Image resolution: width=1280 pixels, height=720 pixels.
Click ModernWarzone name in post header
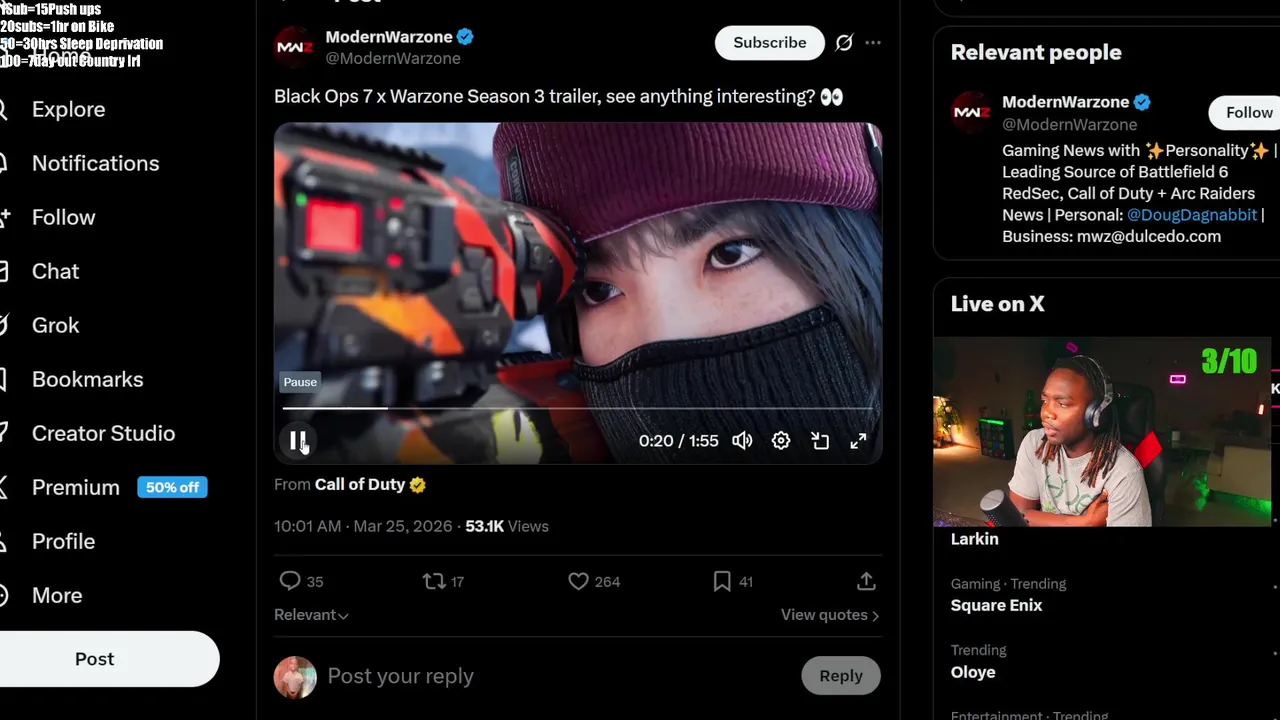(x=389, y=37)
